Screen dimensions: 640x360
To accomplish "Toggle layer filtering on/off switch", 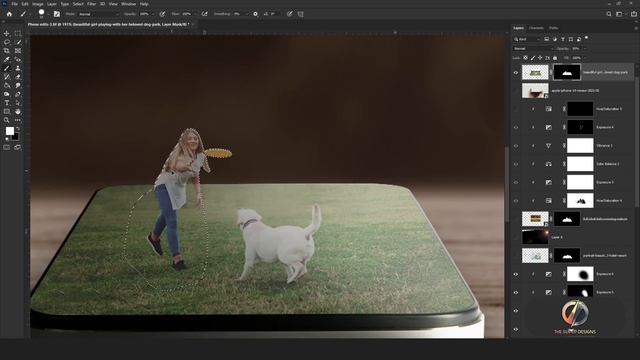I will [x=587, y=38].
